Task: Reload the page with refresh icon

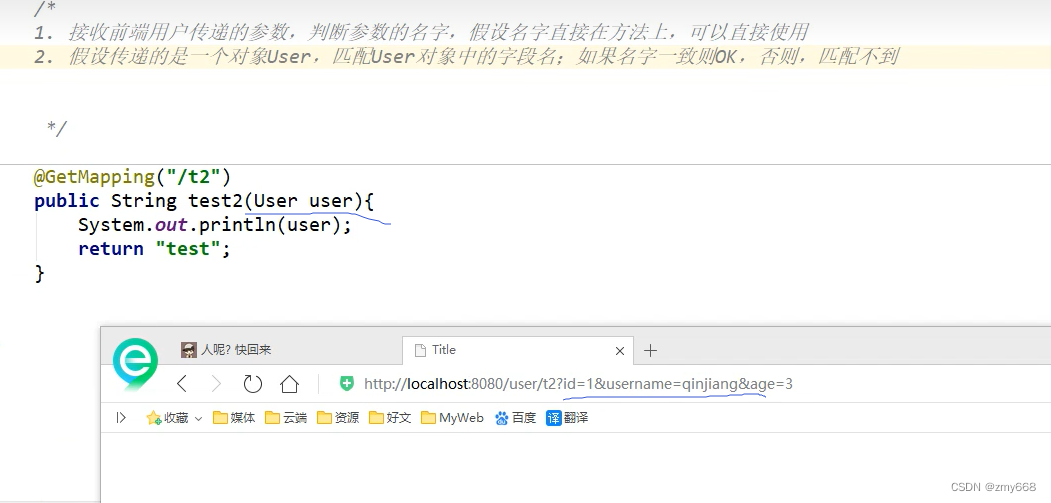Action: (x=252, y=384)
